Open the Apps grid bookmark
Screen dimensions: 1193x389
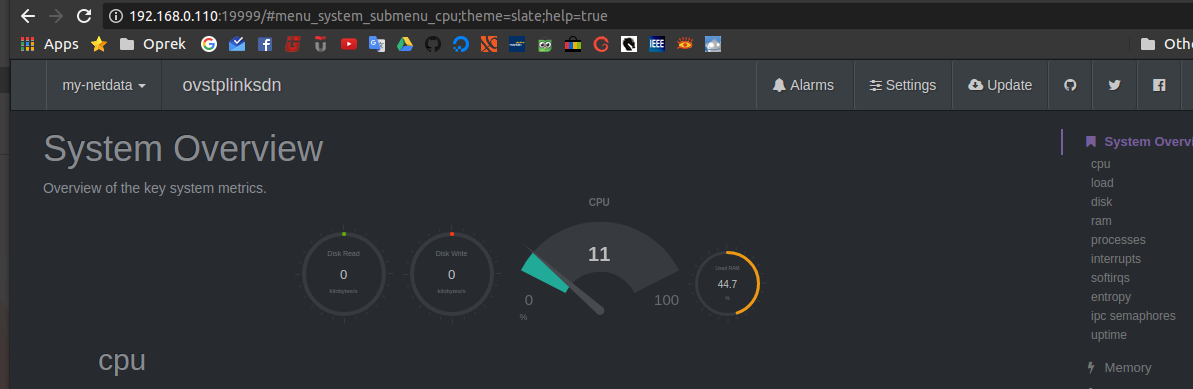[x=49, y=44]
